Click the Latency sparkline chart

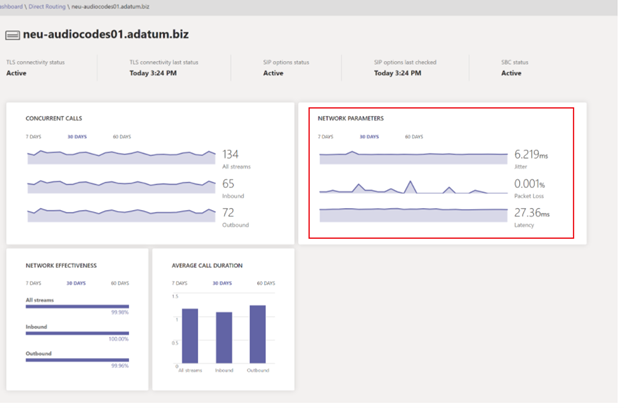(413, 215)
